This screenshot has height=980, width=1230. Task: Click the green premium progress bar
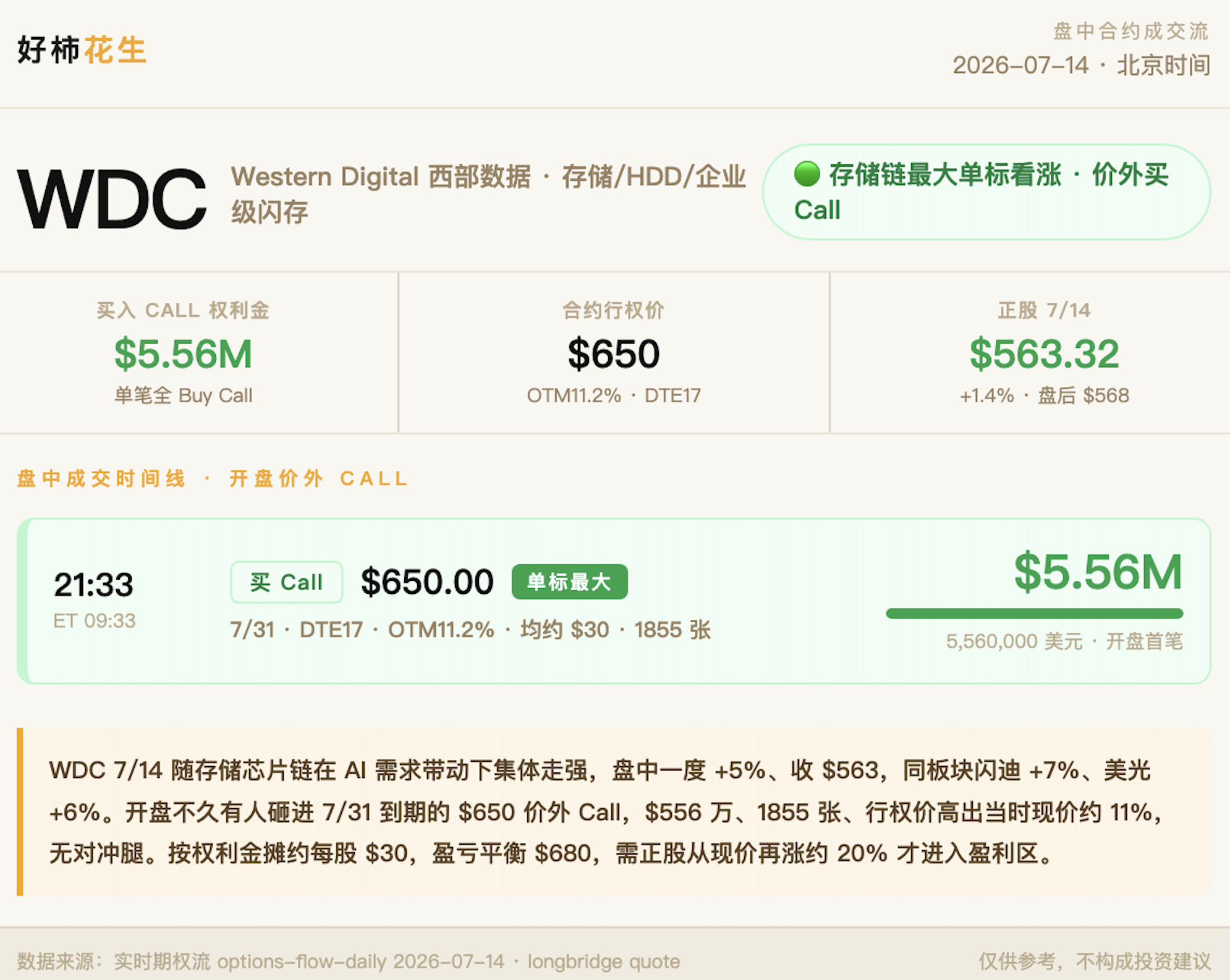coord(1034,614)
